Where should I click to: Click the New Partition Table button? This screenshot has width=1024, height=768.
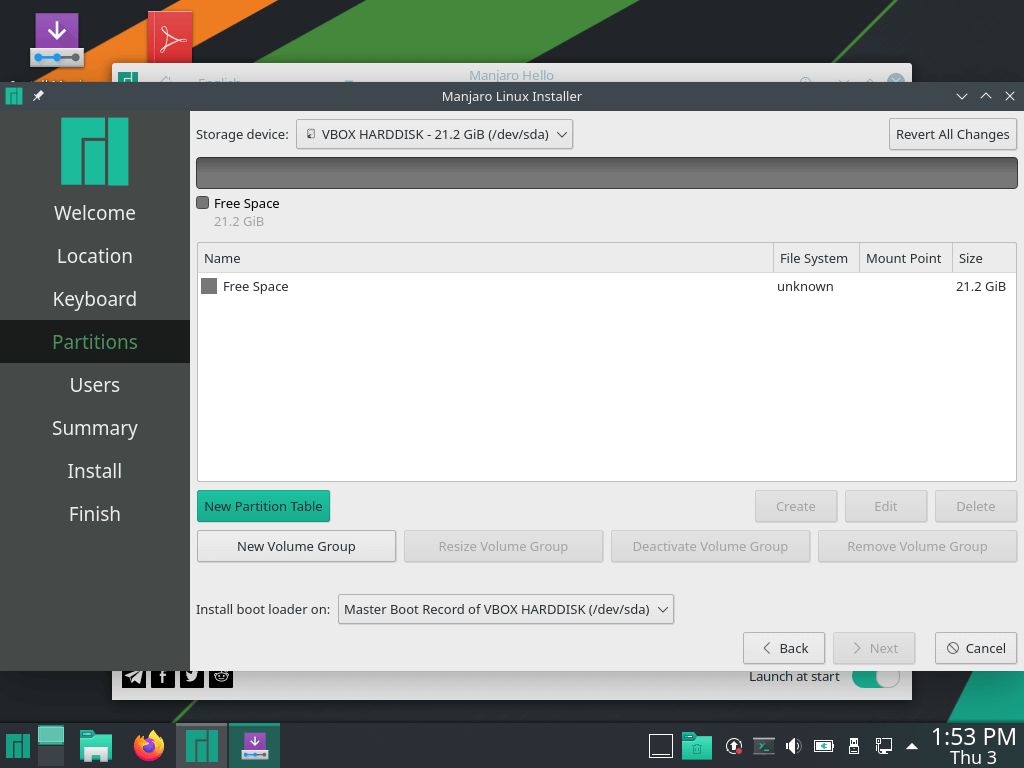(x=263, y=506)
